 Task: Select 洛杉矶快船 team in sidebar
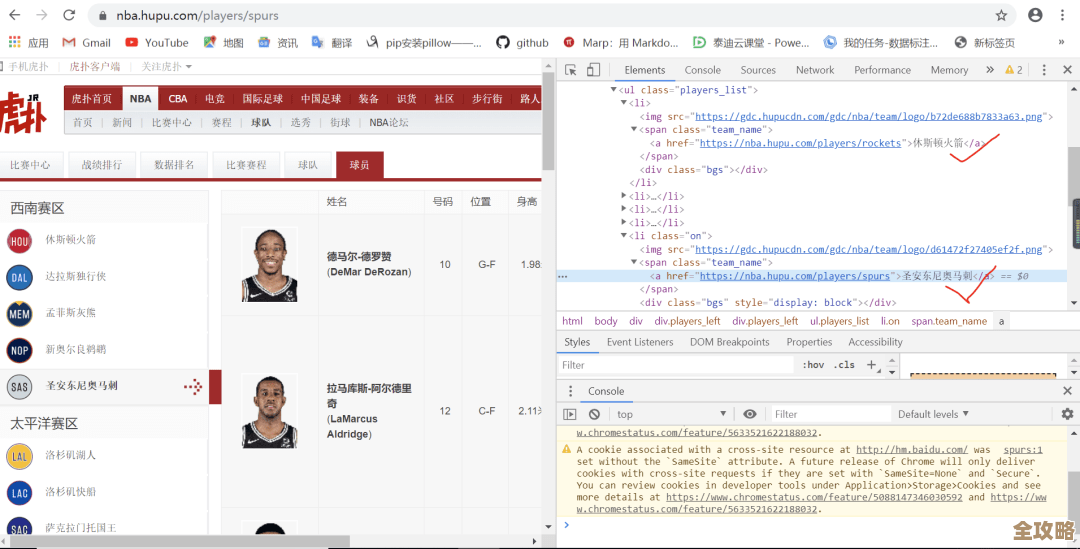(x=70, y=492)
